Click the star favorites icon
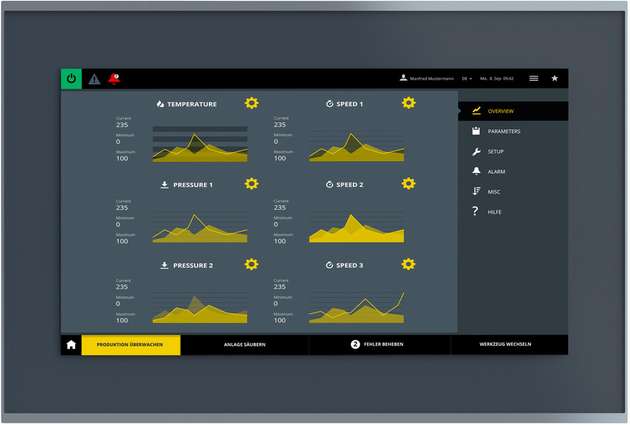 tap(555, 78)
